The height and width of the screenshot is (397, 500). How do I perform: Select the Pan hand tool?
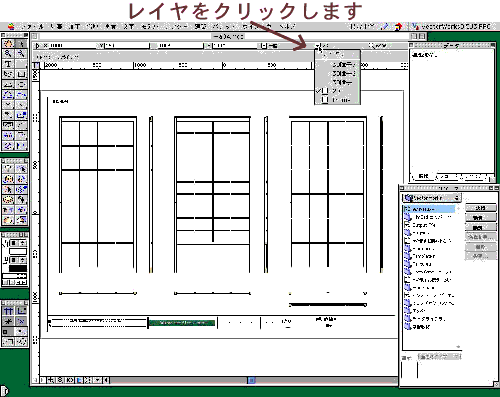[8, 44]
